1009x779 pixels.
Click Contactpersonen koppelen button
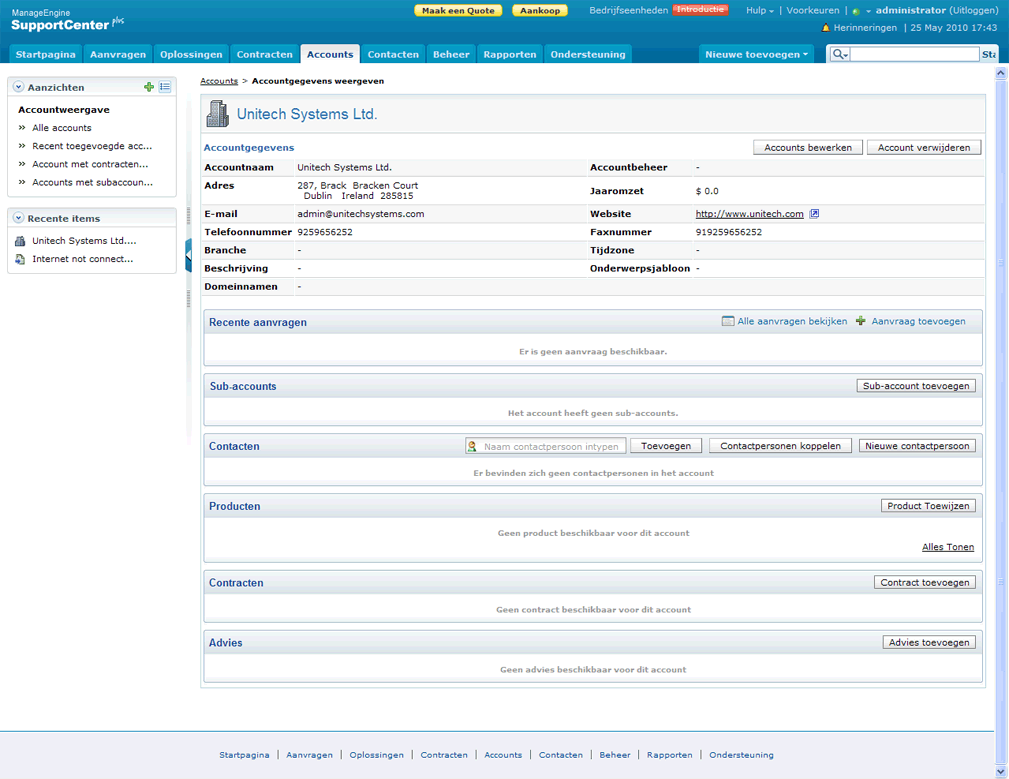(780, 446)
